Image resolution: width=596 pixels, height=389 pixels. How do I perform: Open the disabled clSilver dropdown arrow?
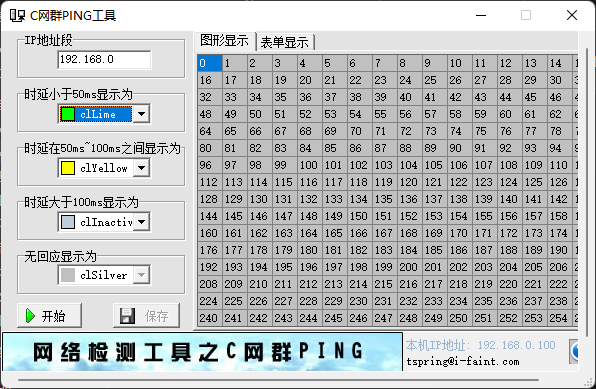[141, 275]
